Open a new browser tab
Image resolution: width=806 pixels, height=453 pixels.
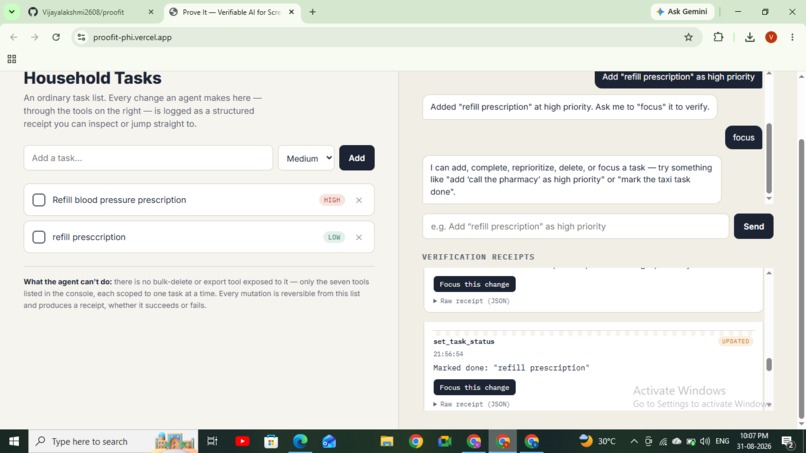click(x=313, y=12)
